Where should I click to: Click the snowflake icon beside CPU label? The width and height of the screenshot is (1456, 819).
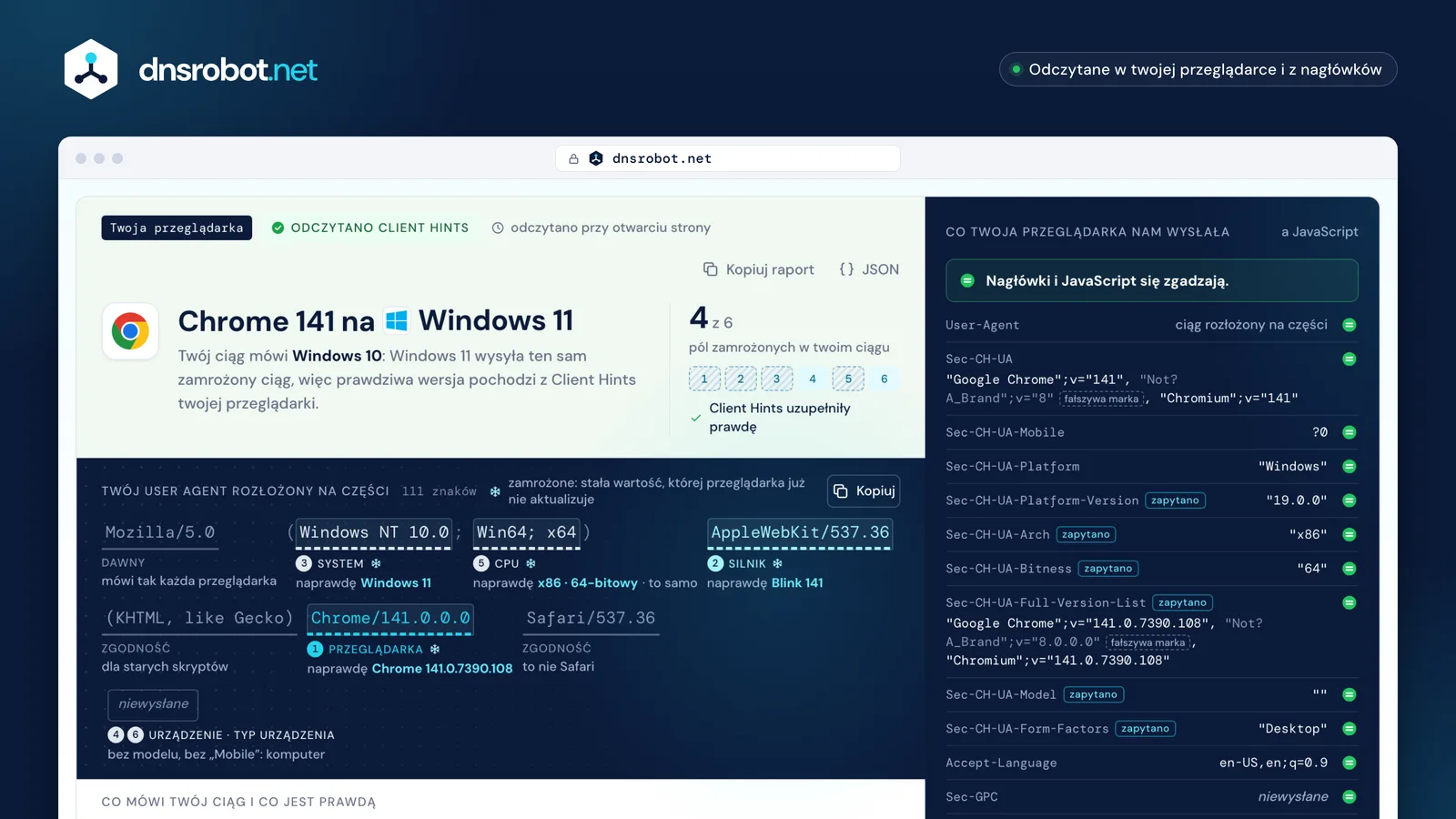pyautogui.click(x=531, y=563)
